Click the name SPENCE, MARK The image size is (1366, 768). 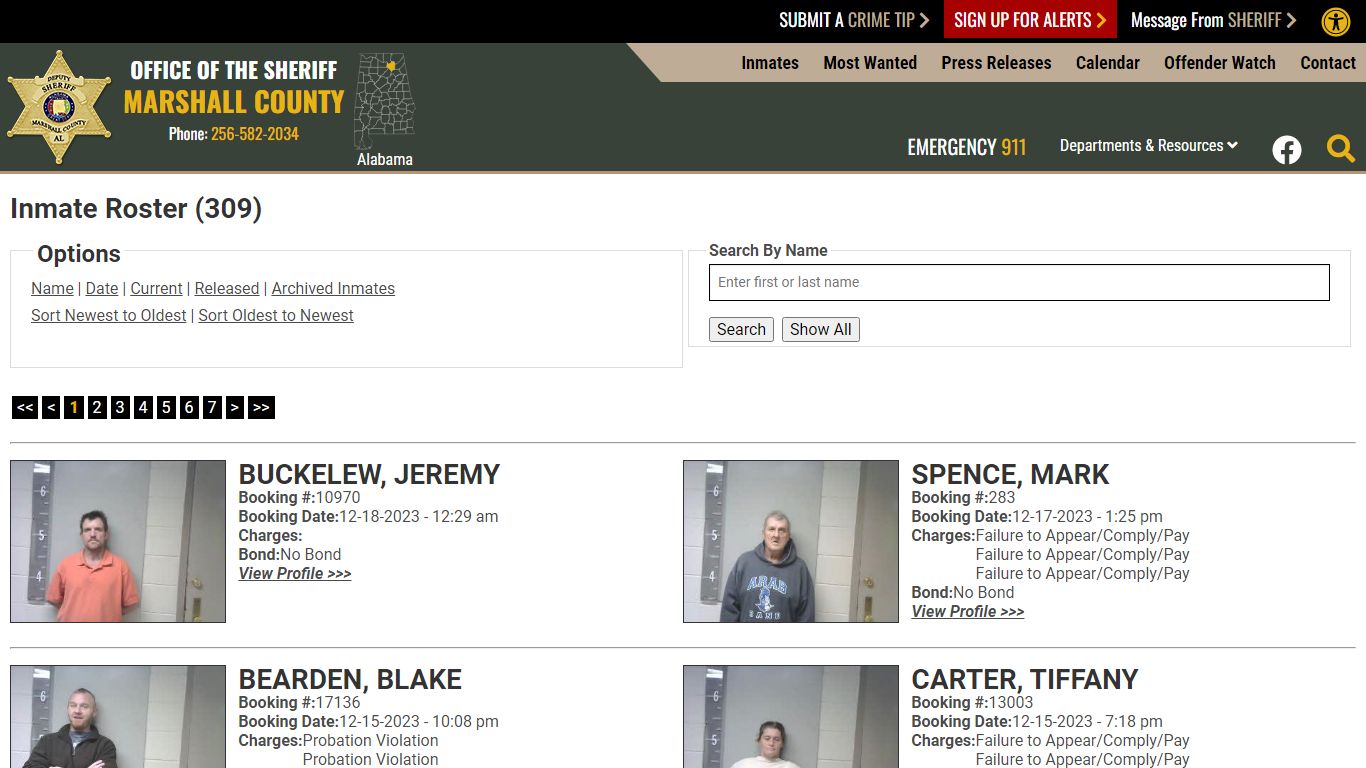(1011, 474)
